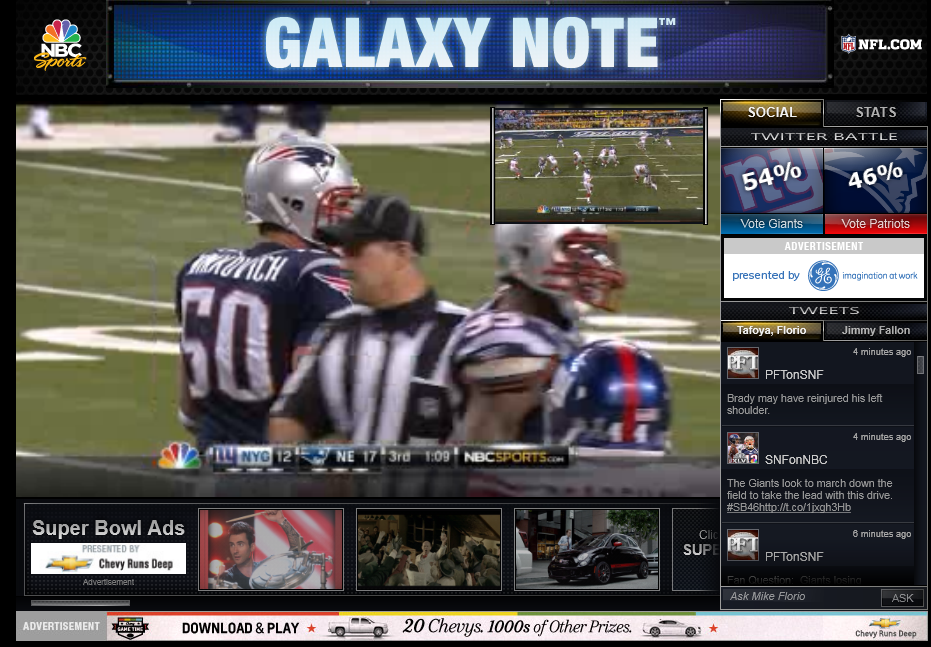931x647 pixels.
Task: Select the Tafoya, Florio tweets tab
Action: (x=771, y=331)
